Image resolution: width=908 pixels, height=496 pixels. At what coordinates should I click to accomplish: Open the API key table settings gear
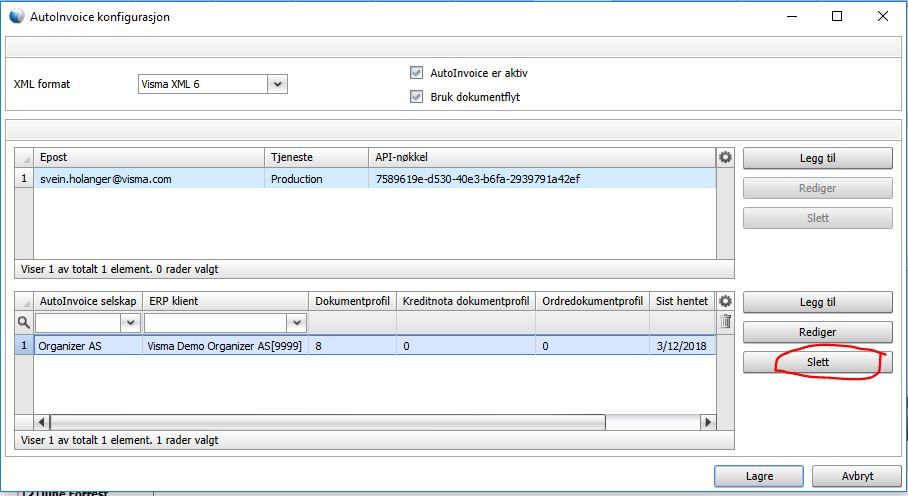pos(725,157)
